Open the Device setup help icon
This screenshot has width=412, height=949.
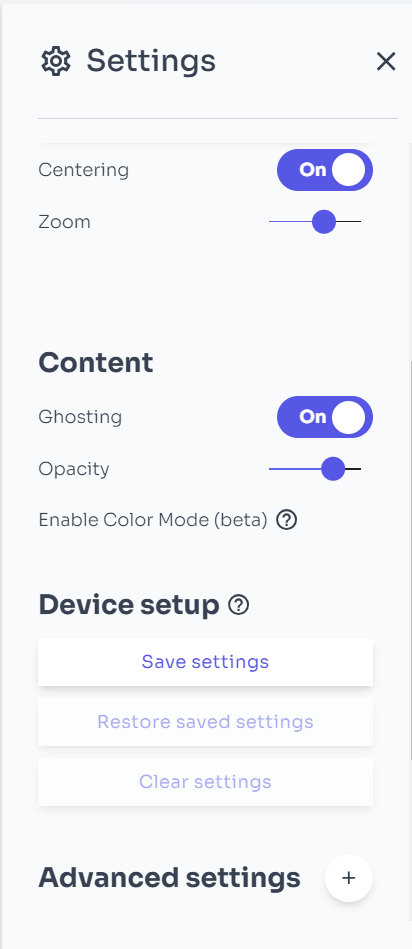(239, 605)
